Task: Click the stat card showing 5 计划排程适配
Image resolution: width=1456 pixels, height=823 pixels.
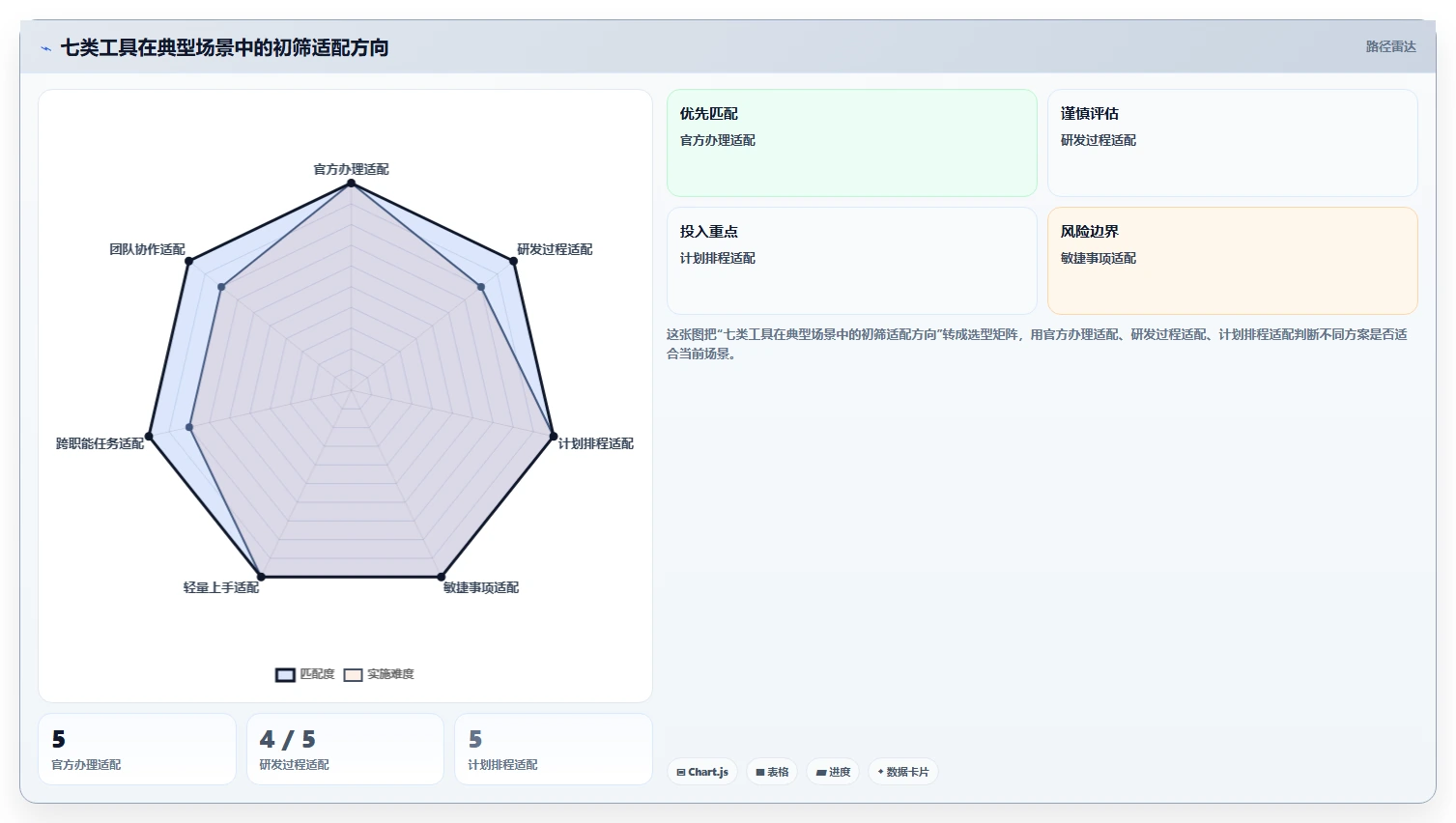Action: click(x=554, y=749)
